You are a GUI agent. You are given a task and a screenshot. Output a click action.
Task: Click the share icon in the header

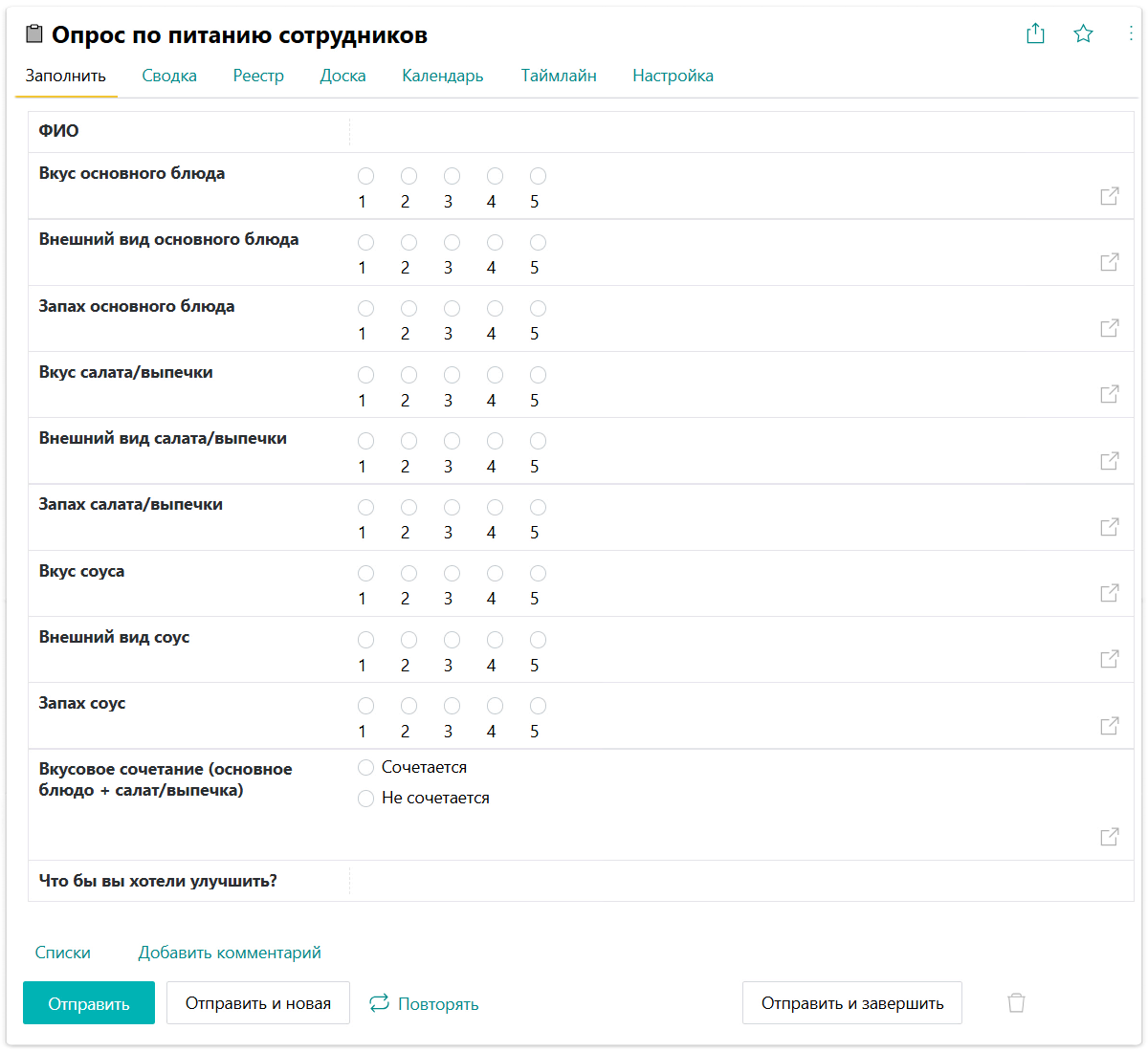tap(1035, 34)
